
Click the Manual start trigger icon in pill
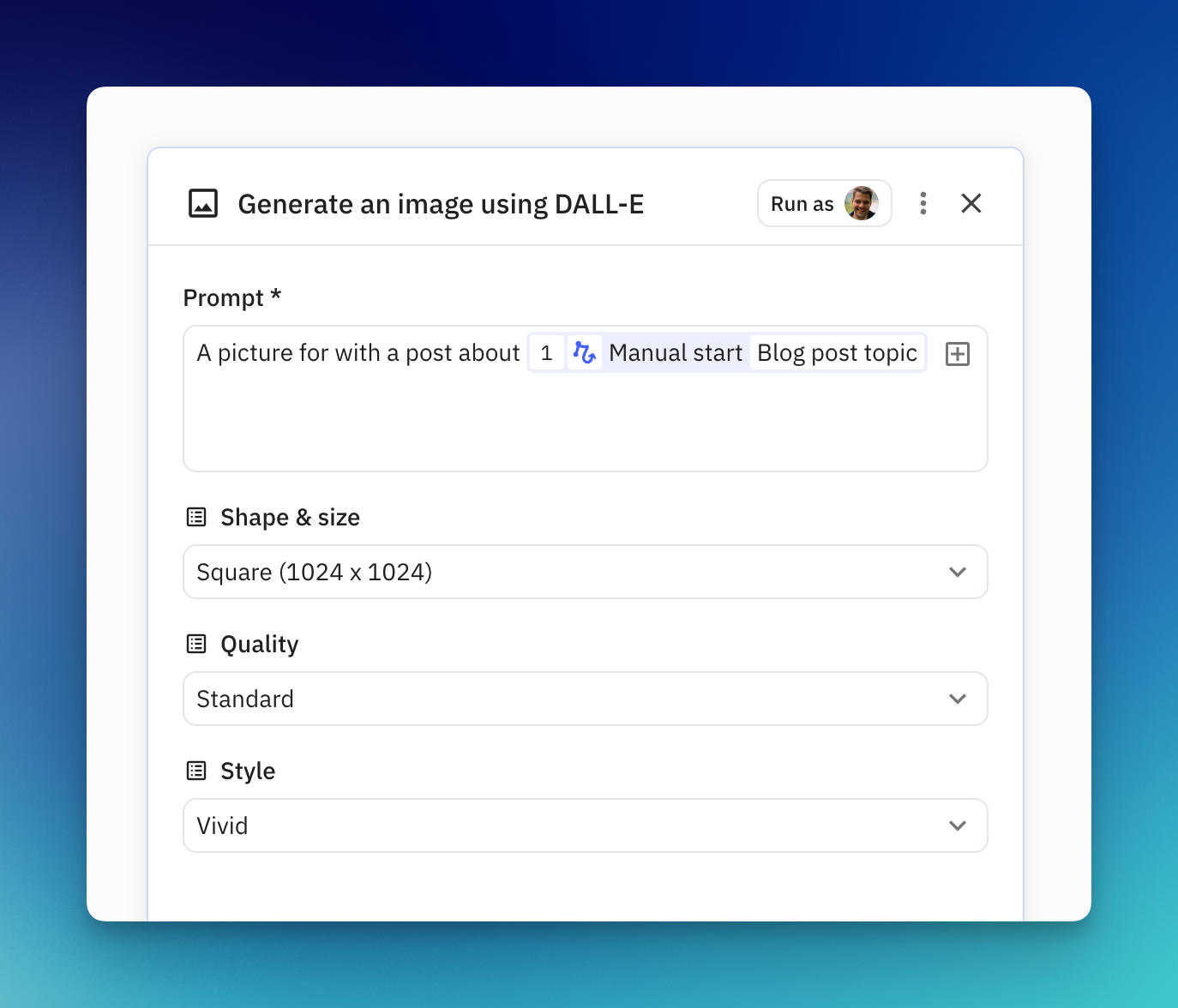click(x=585, y=353)
